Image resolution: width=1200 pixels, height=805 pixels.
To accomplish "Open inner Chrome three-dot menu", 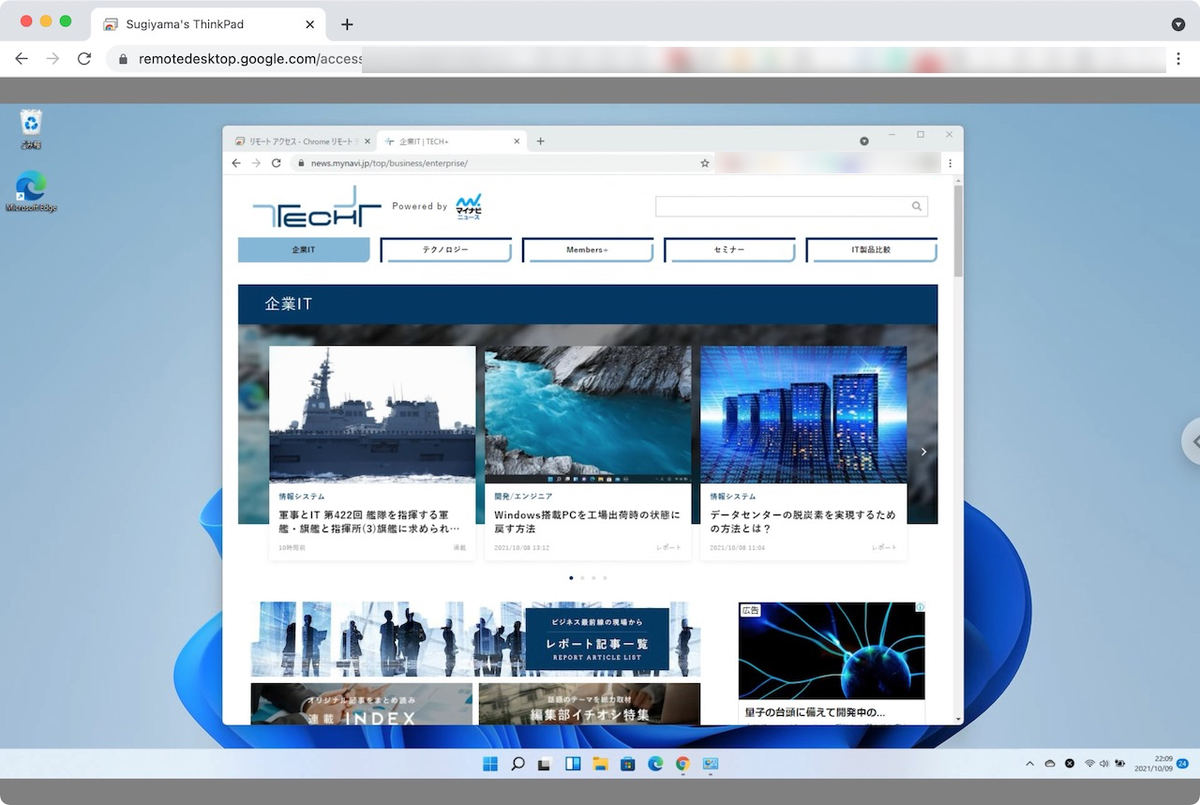I will point(950,163).
